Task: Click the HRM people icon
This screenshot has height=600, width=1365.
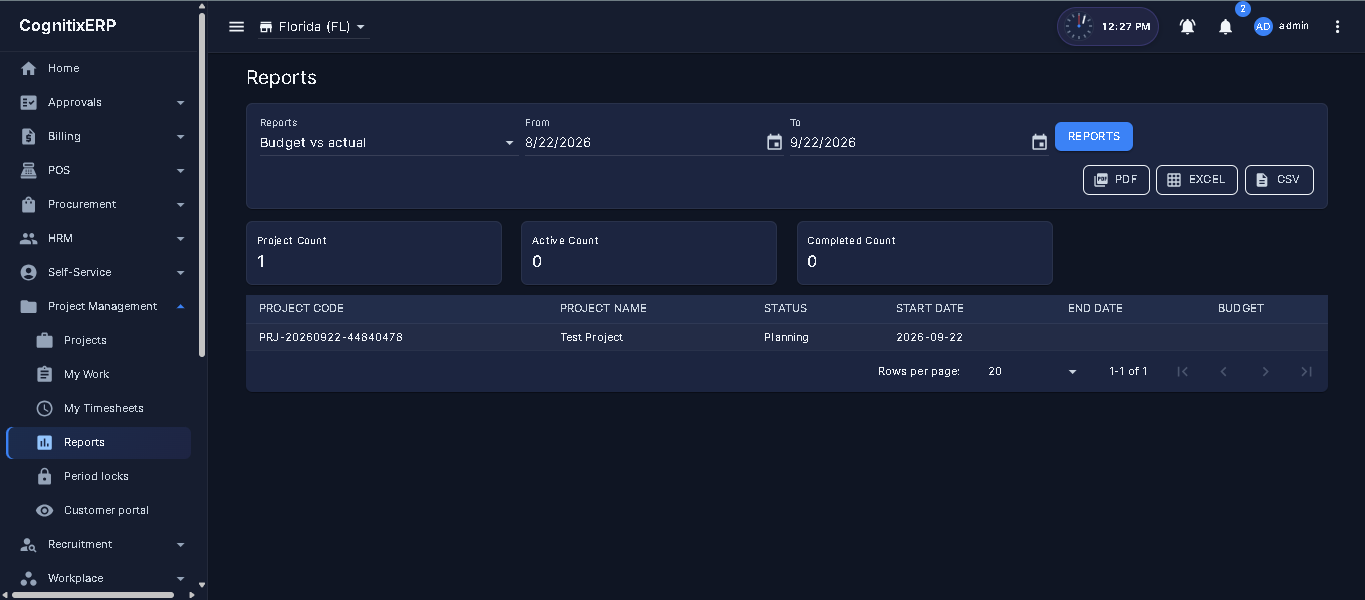Action: (x=28, y=238)
